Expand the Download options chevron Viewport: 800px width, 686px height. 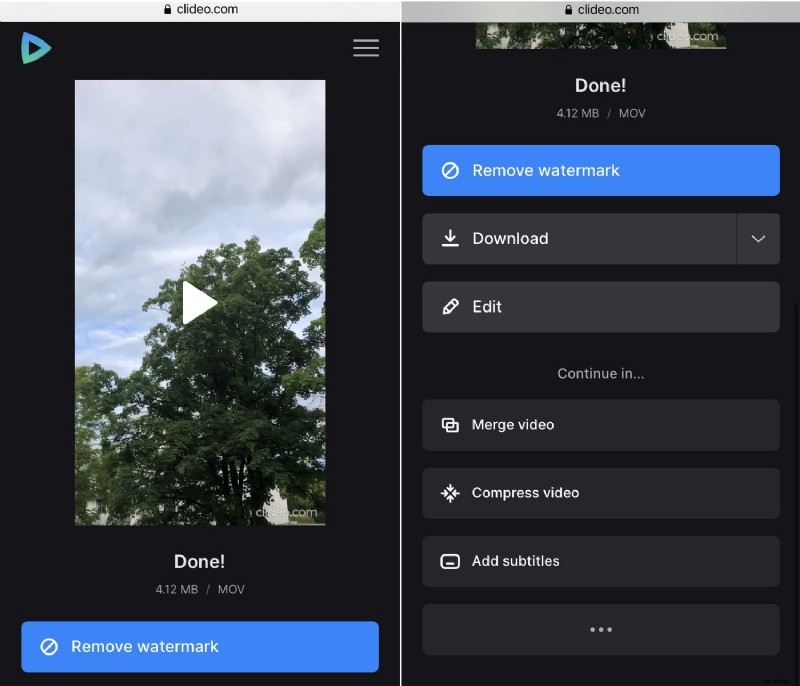pyautogui.click(x=759, y=238)
